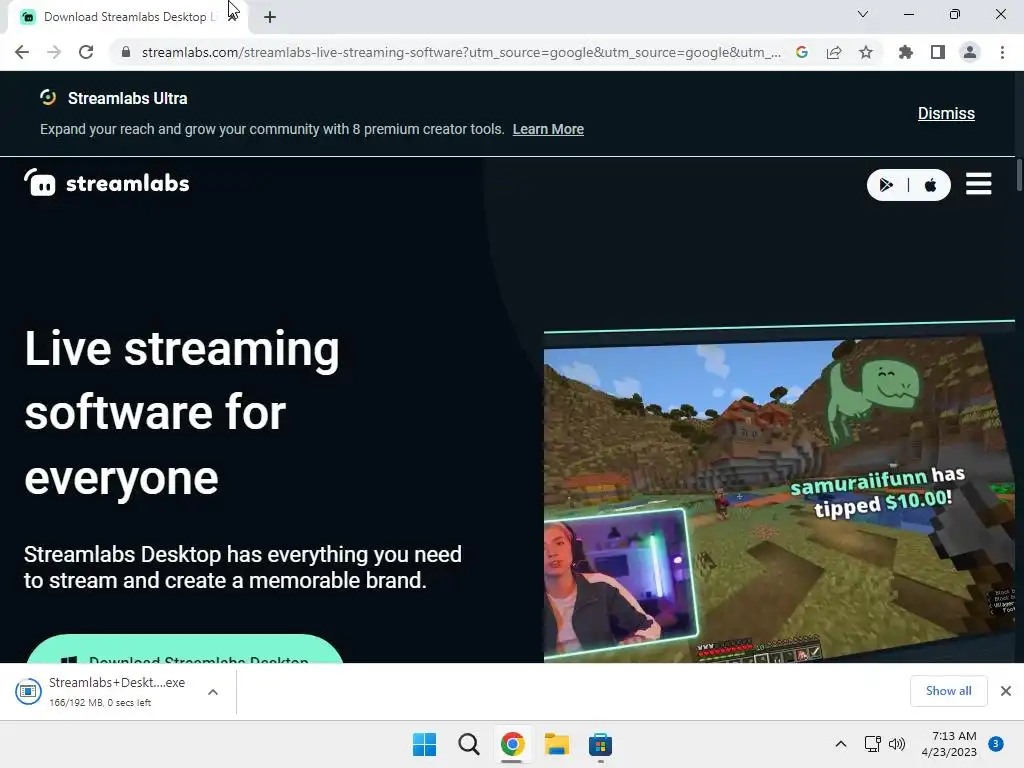The width and height of the screenshot is (1024, 768).
Task: Open the Windows Start menu
Action: 424,744
